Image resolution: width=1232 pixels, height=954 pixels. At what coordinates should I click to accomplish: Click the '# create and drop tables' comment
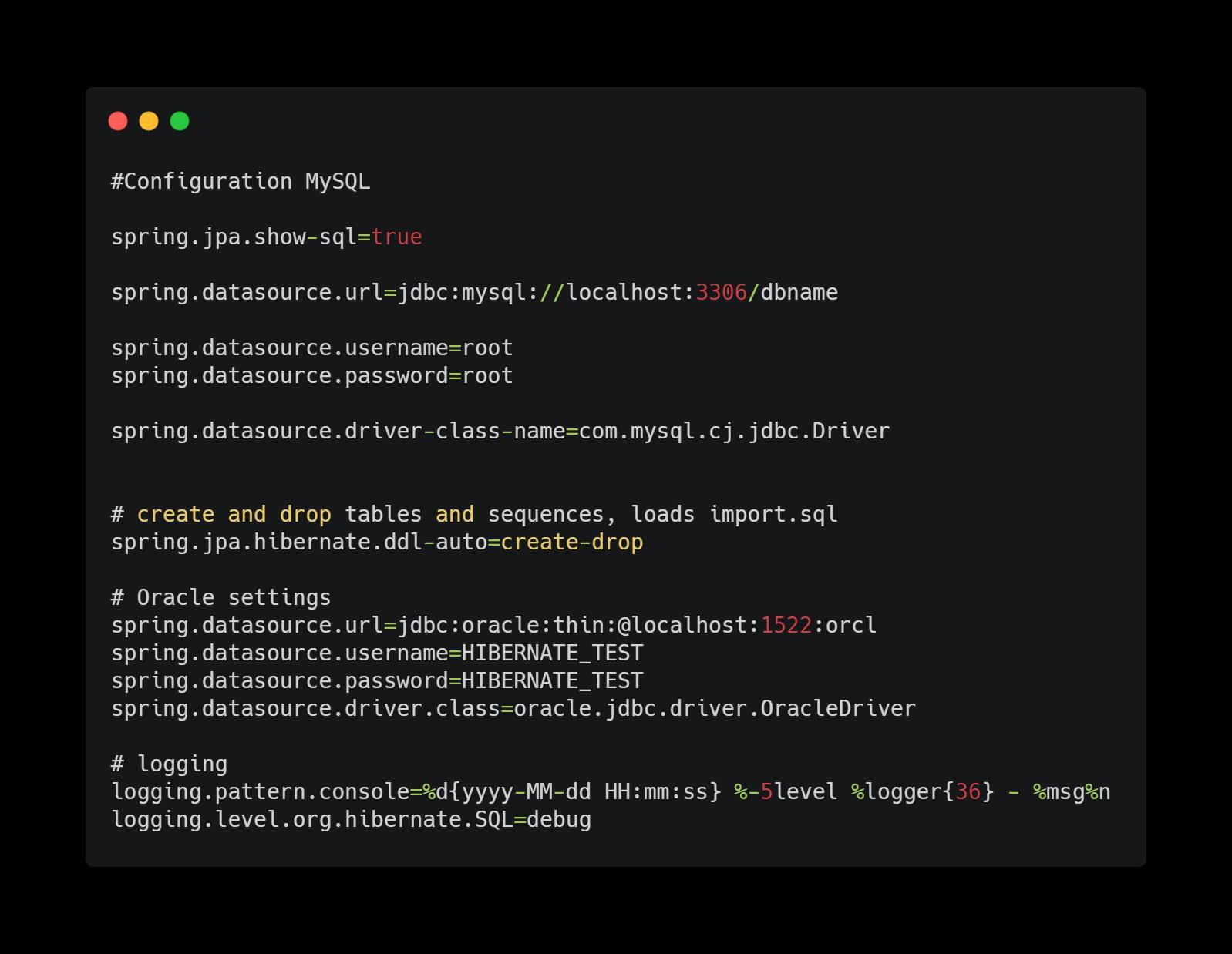474,515
